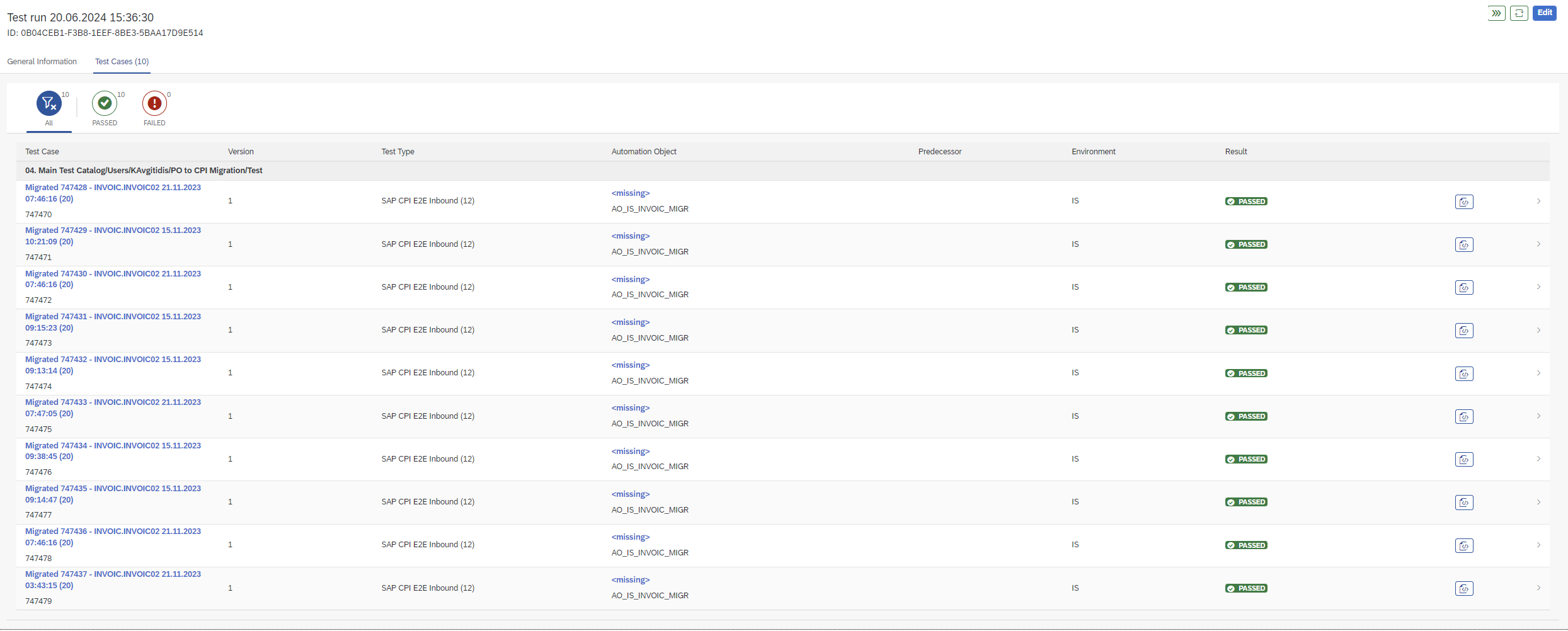Click PASSED status badge for 747477
Image resolution: width=1568 pixels, height=631 pixels.
[1246, 503]
